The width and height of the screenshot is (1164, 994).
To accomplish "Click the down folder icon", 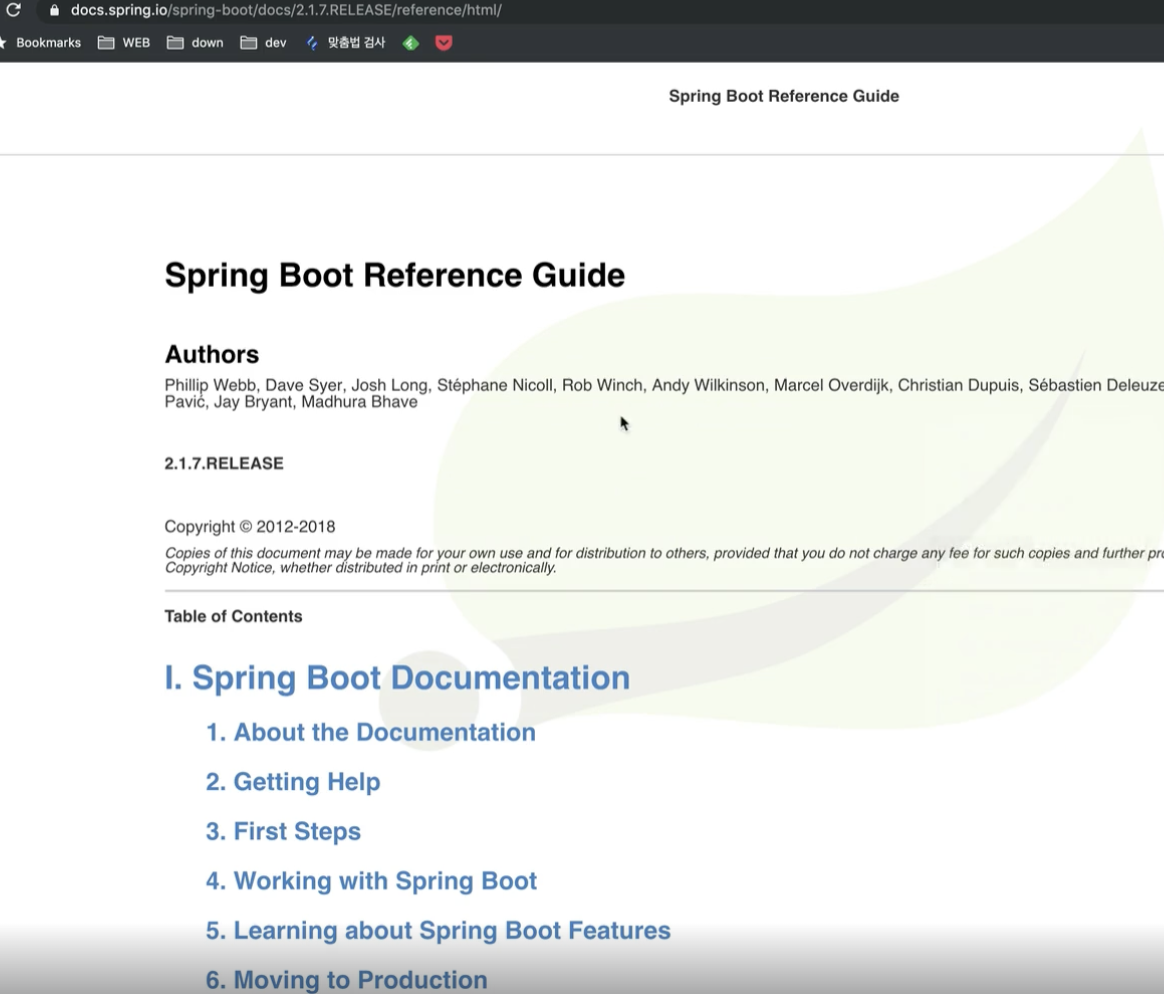I will (175, 43).
